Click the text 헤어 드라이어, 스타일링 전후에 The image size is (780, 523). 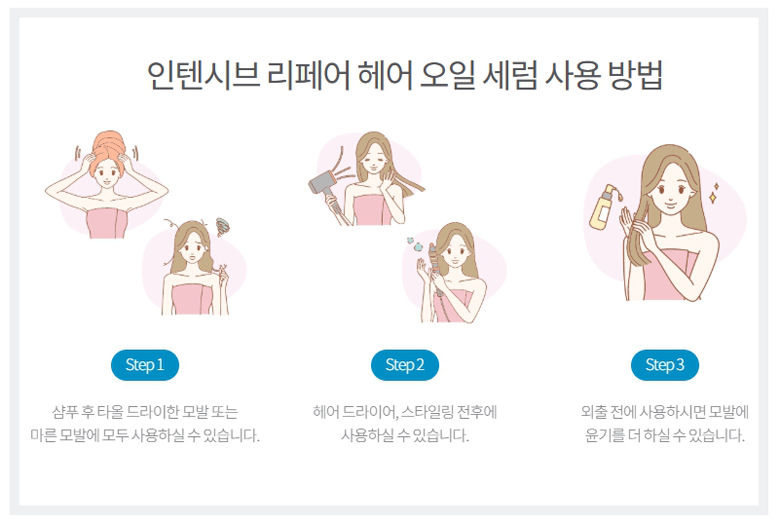[x=405, y=412]
